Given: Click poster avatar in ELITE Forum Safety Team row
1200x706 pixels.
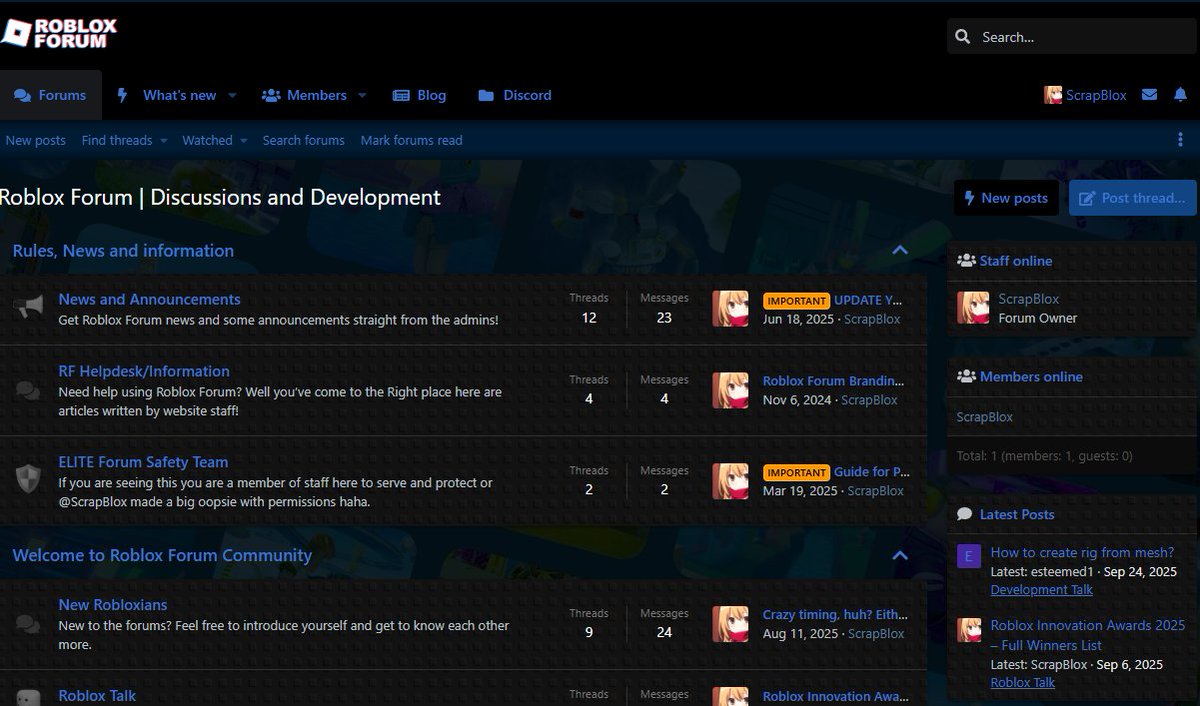Looking at the screenshot, I should [730, 481].
